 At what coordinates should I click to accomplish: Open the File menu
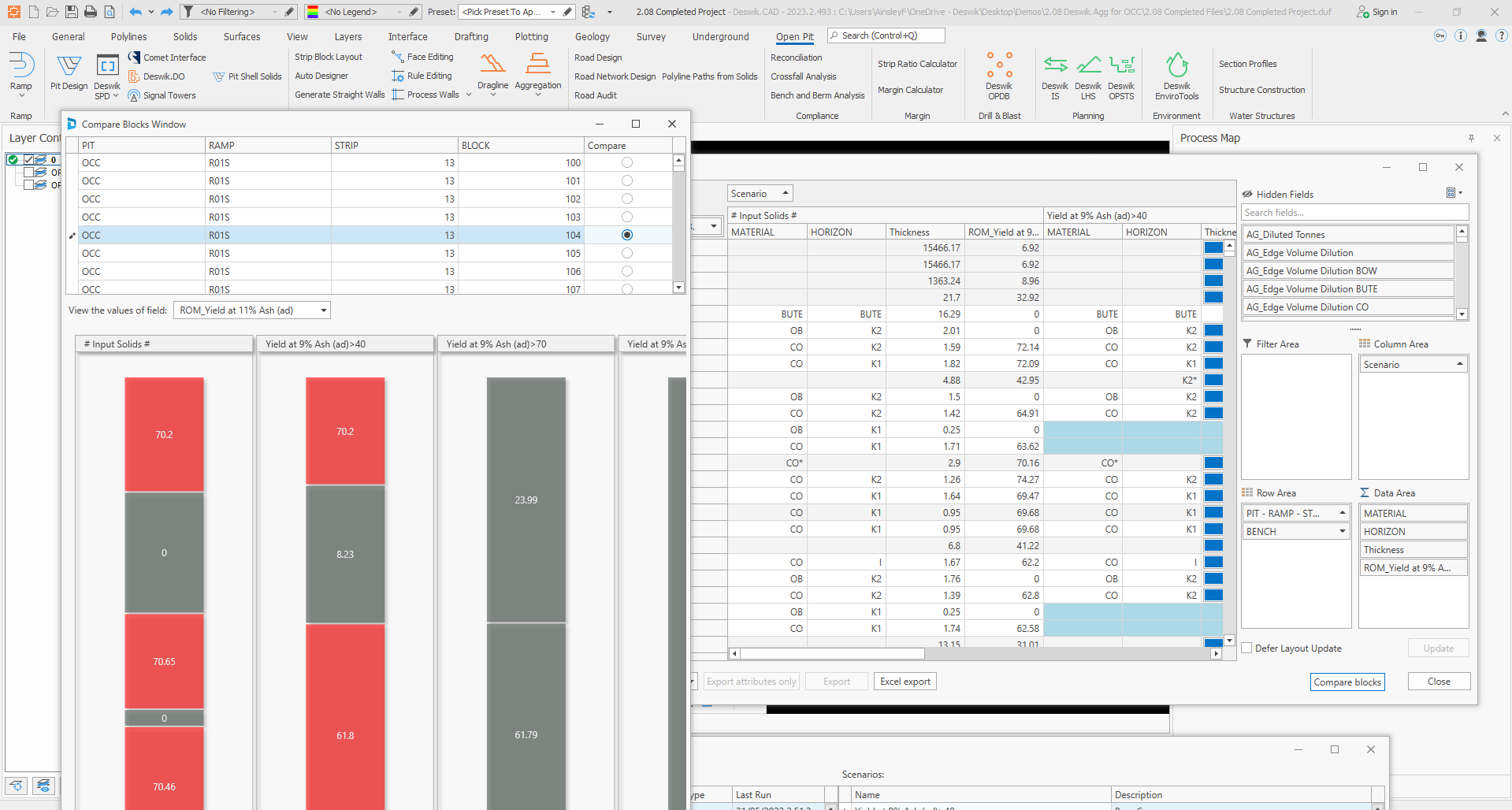tap(19, 36)
